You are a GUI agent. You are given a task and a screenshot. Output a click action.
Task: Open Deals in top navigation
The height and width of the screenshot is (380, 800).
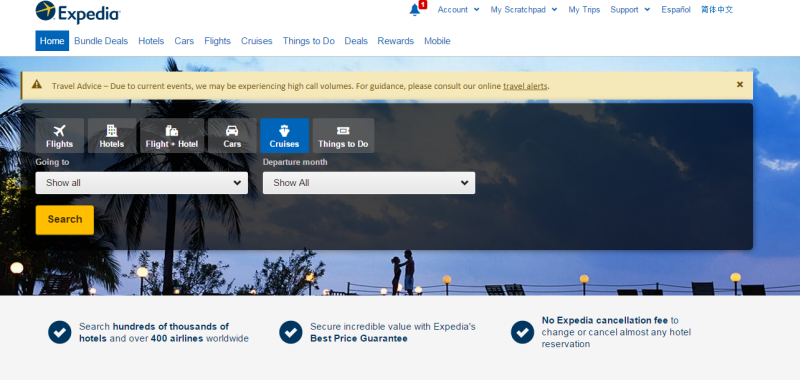point(356,41)
